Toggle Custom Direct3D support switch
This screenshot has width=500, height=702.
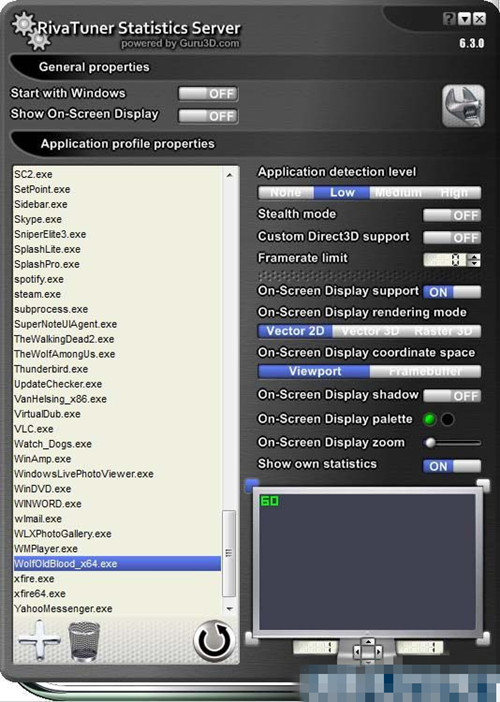452,237
